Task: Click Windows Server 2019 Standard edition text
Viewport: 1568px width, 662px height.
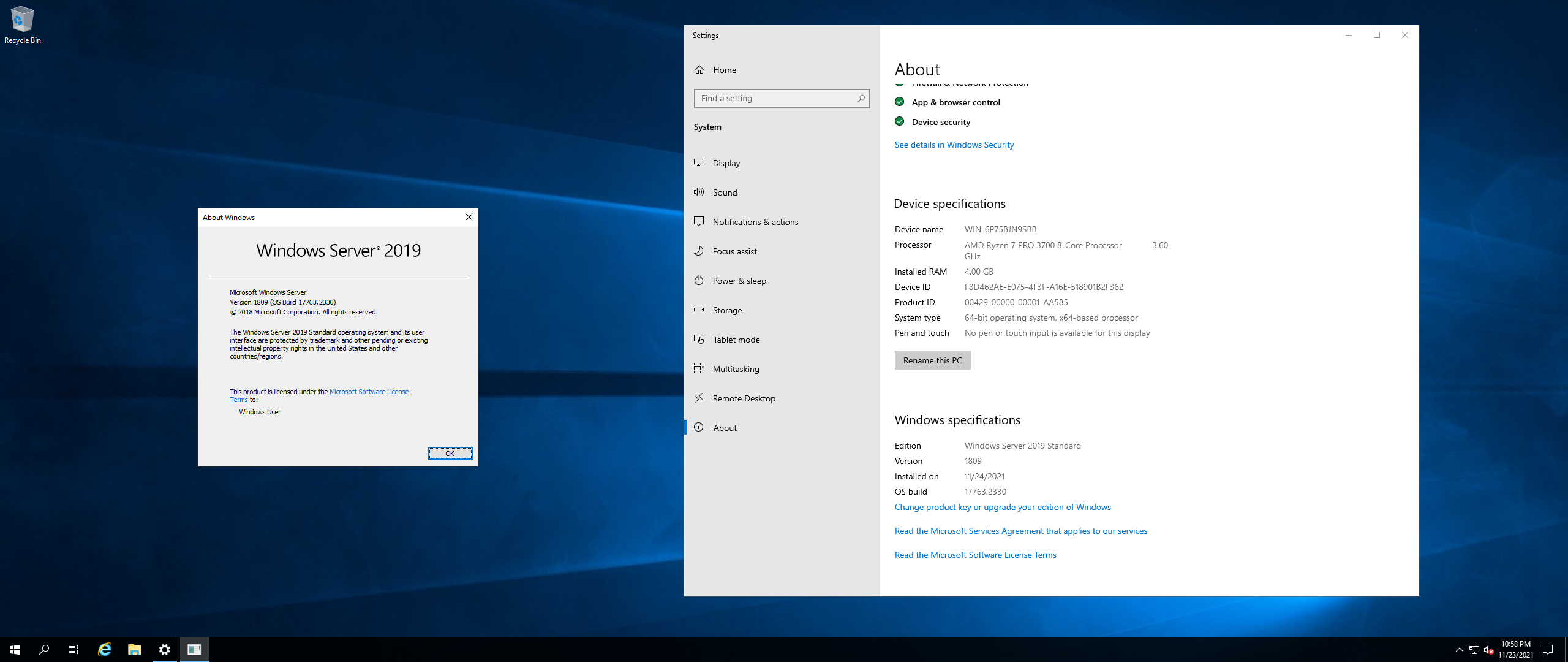Action: point(1023,446)
